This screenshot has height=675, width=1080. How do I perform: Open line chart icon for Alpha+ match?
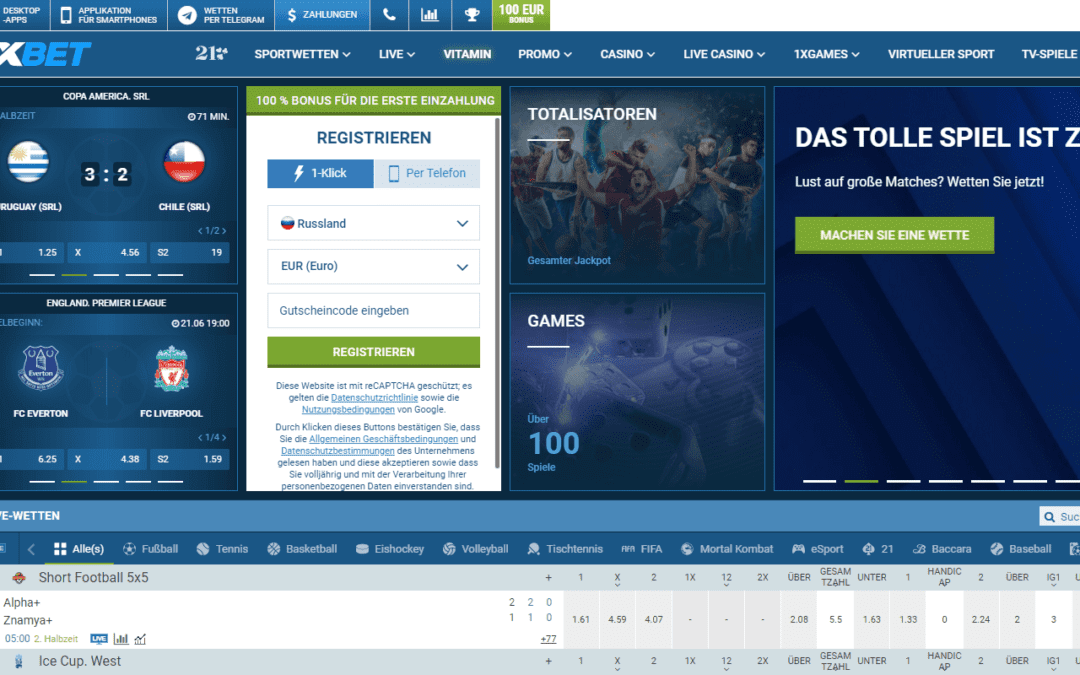[x=140, y=639]
